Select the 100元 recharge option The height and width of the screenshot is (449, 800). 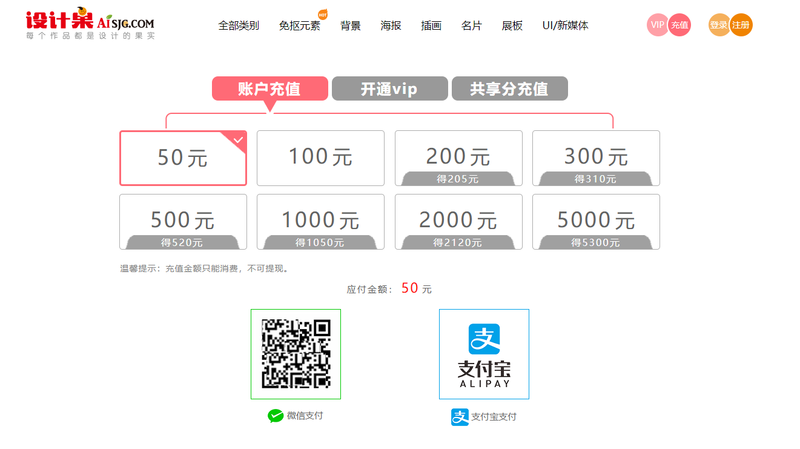320,158
